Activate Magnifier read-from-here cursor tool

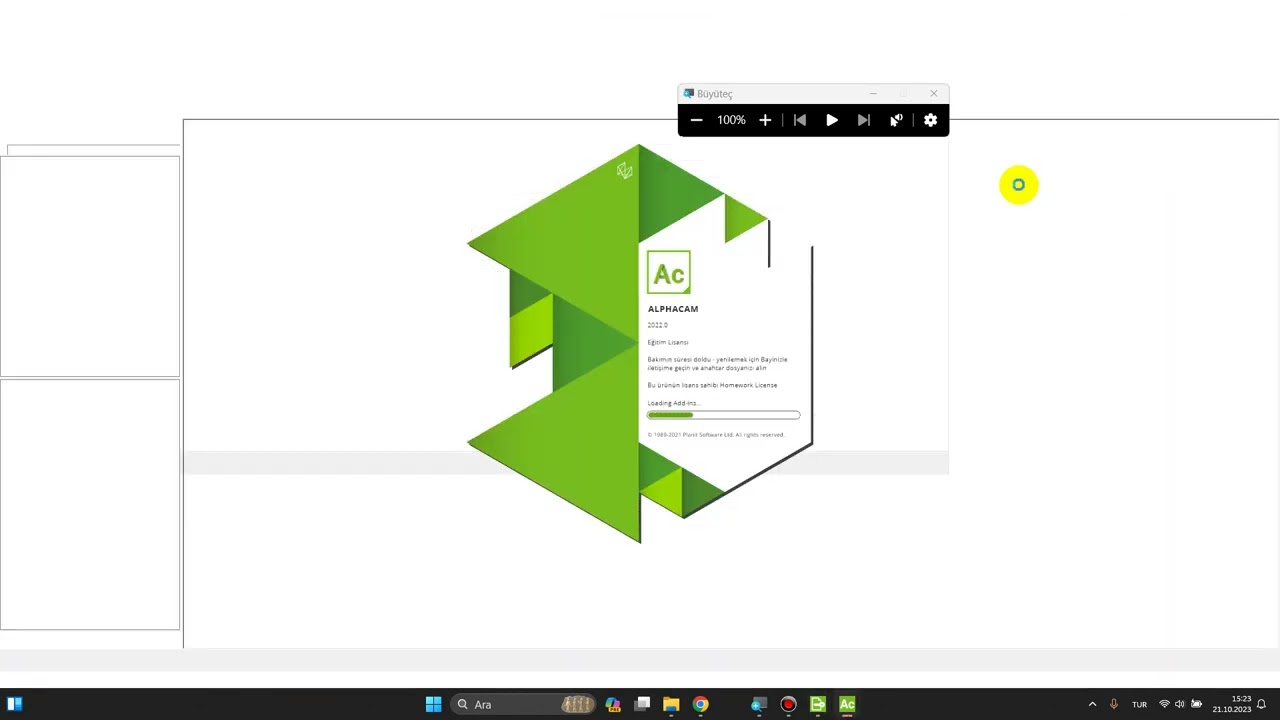[896, 120]
